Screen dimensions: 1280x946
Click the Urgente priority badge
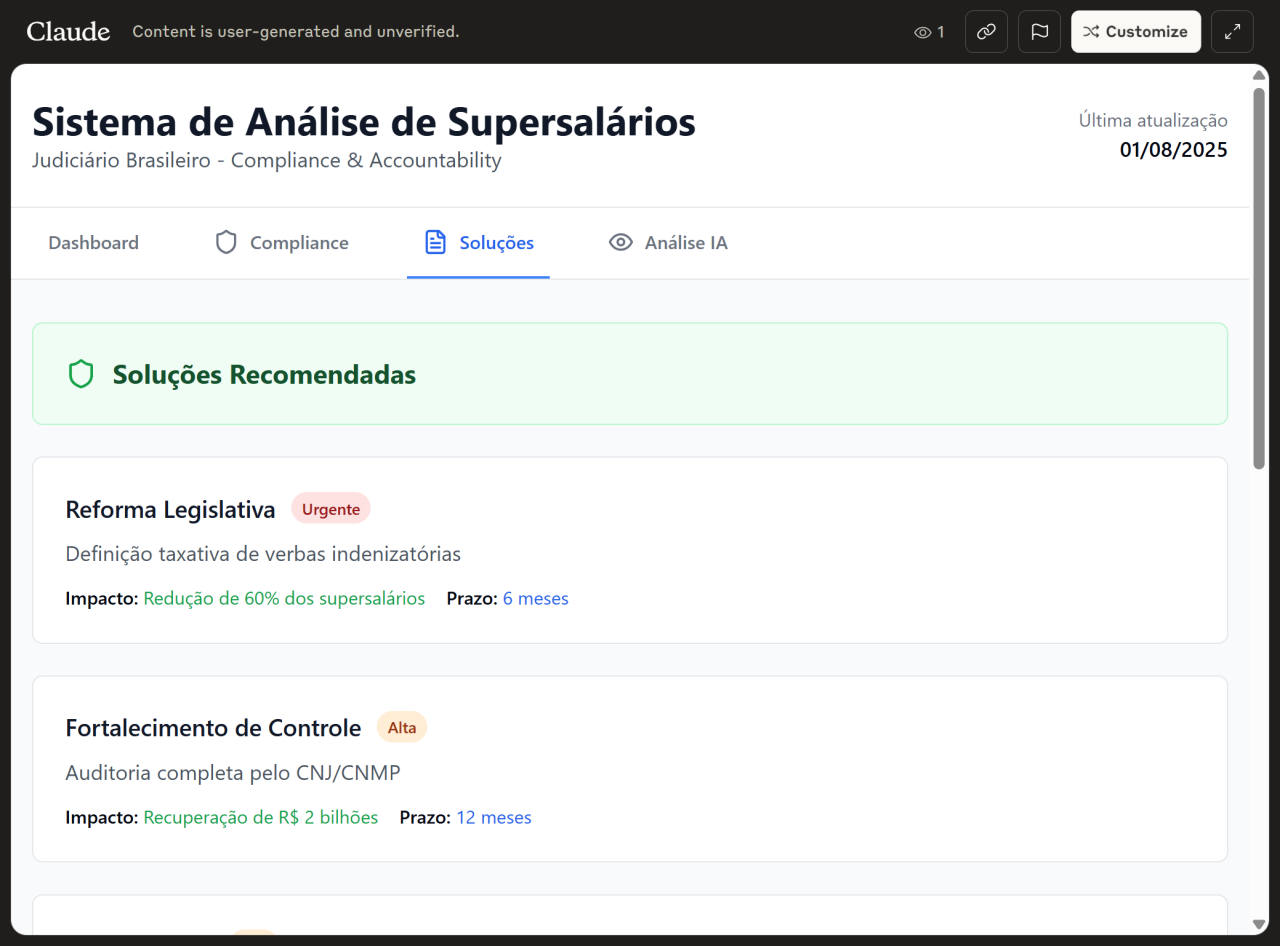click(x=331, y=509)
